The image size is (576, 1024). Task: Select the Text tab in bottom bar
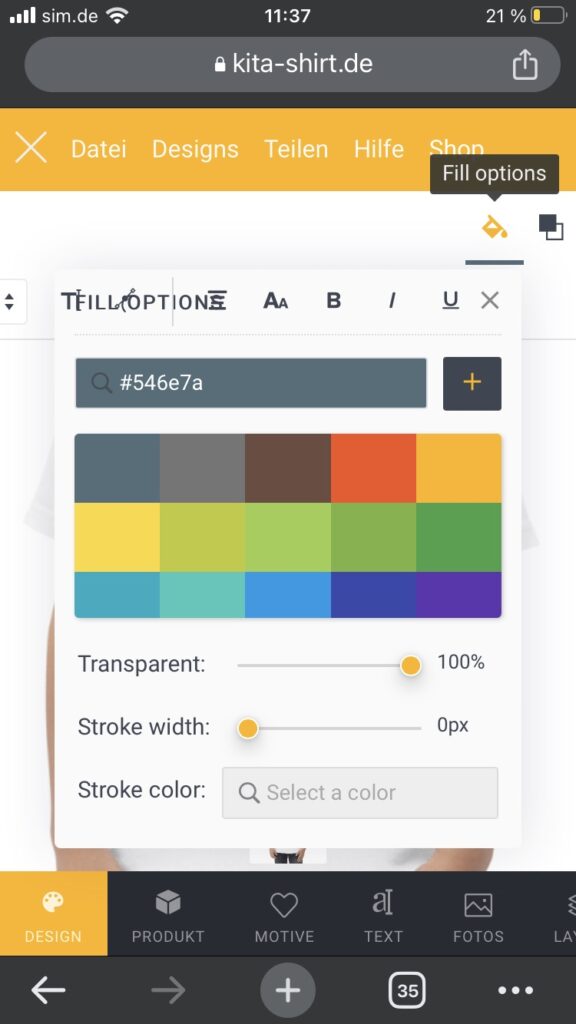tap(383, 914)
